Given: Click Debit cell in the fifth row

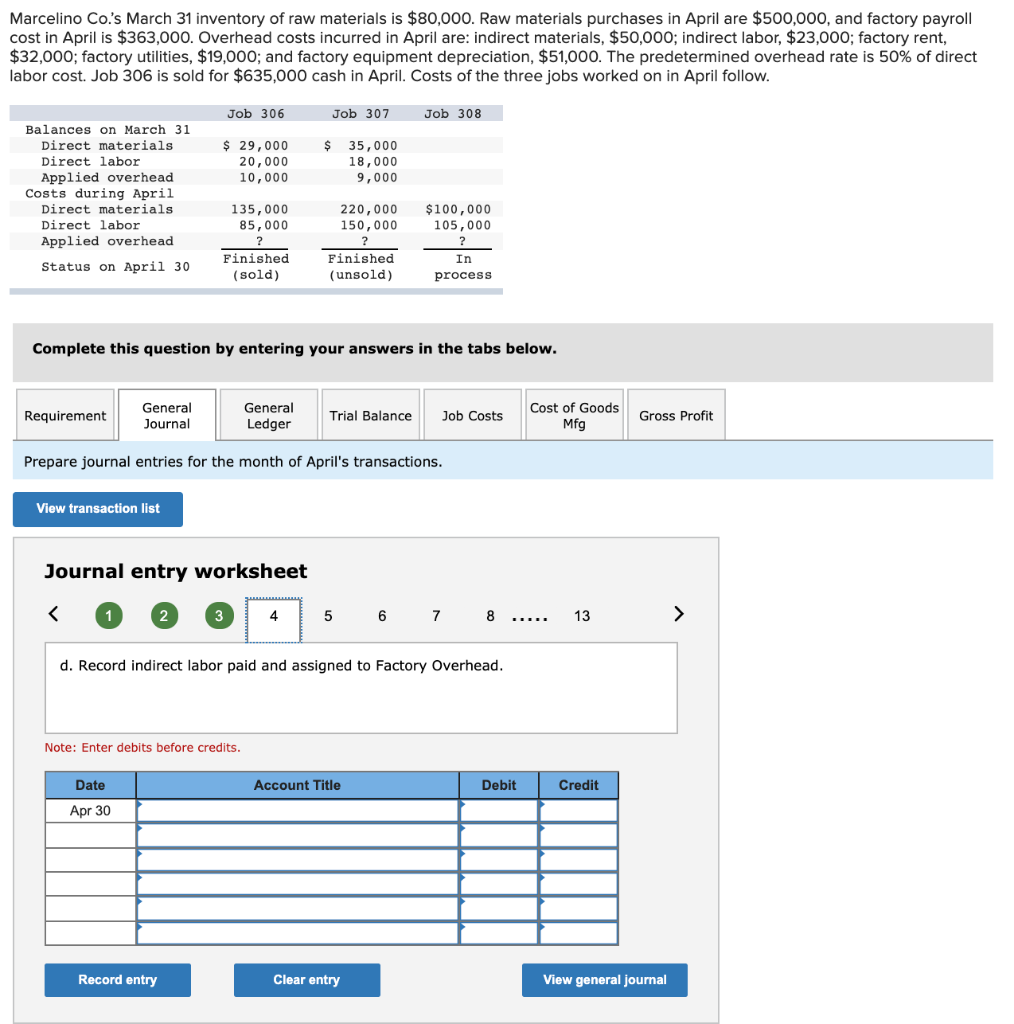Looking at the screenshot, I should [499, 908].
